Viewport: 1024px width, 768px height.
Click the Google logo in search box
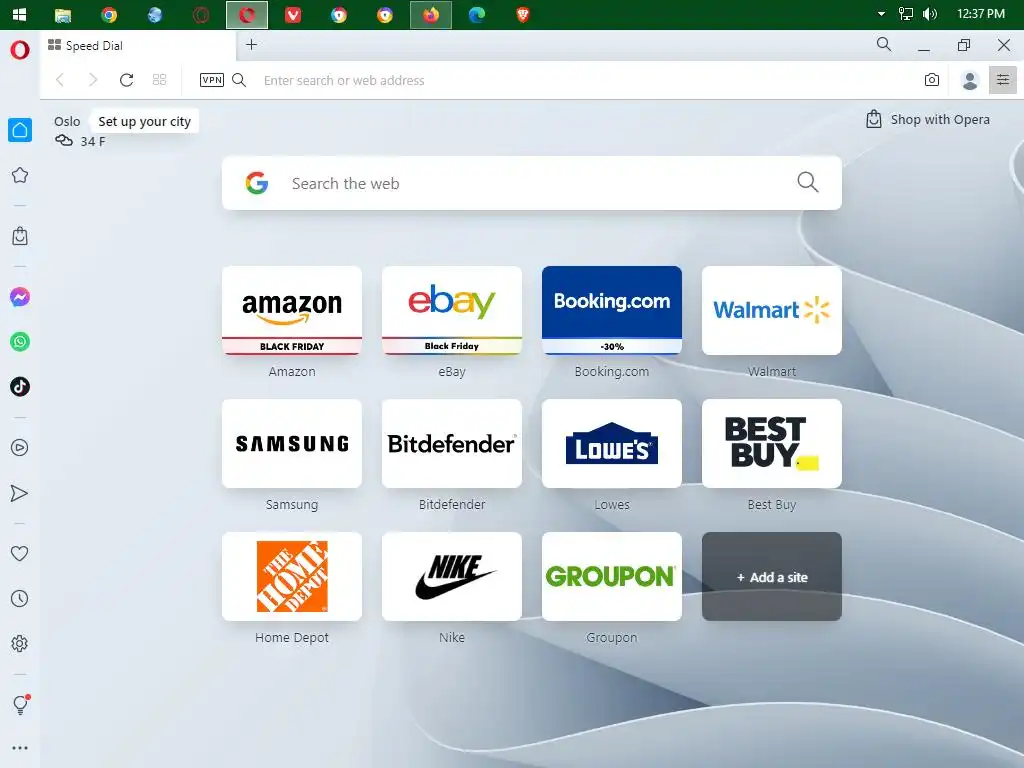pos(257,183)
